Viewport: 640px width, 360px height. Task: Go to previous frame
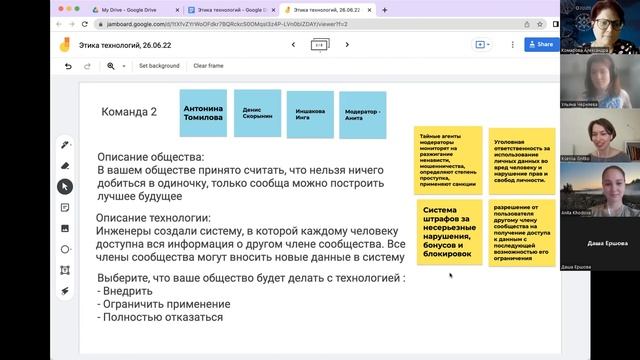coord(293,44)
